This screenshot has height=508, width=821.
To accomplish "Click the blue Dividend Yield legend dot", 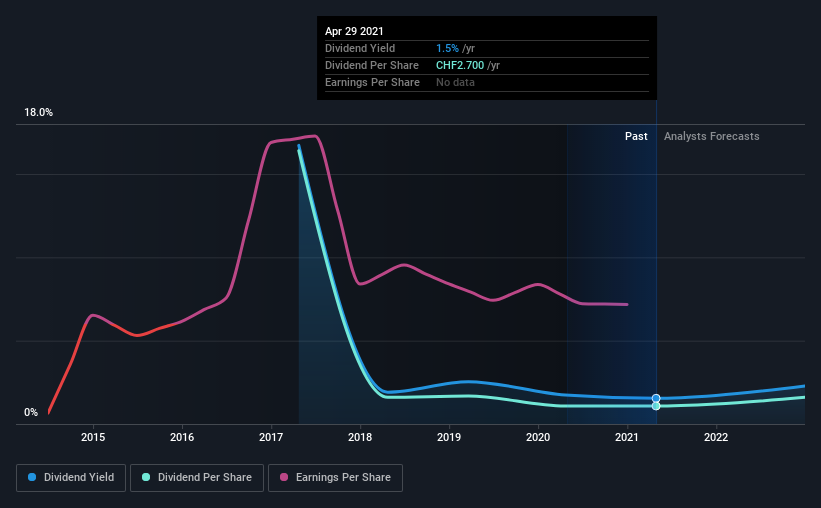I will point(32,477).
